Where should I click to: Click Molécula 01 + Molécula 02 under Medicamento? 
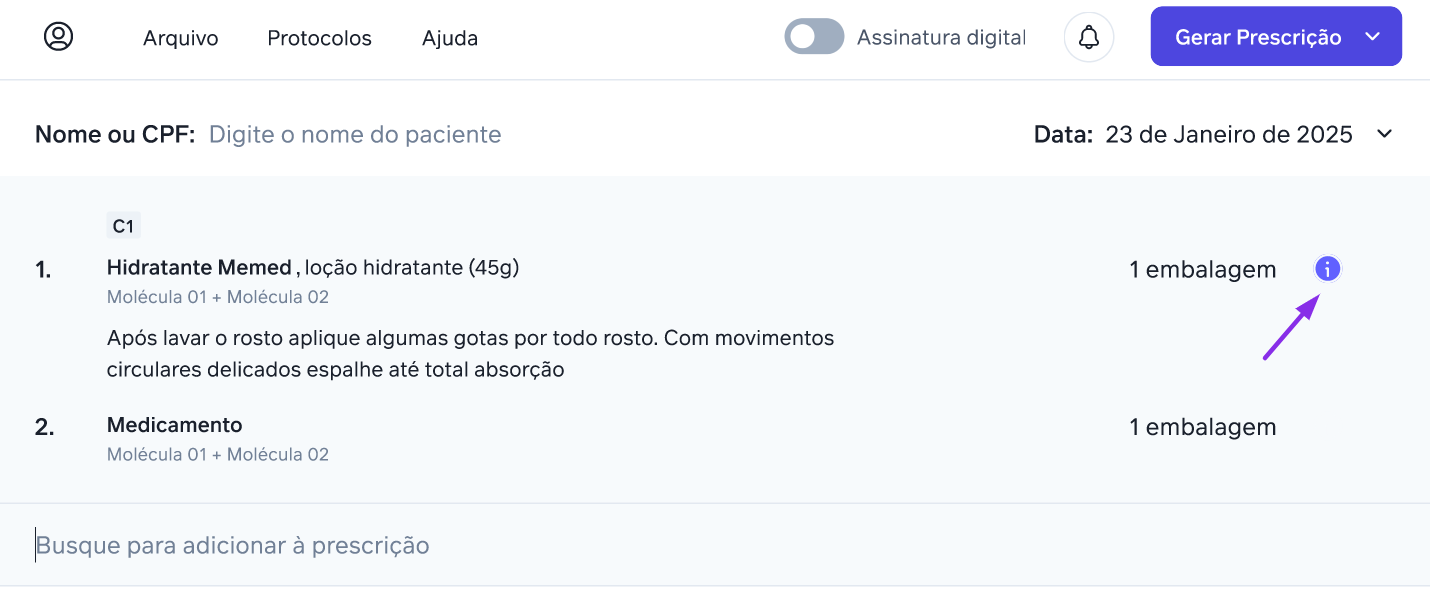pyautogui.click(x=218, y=455)
